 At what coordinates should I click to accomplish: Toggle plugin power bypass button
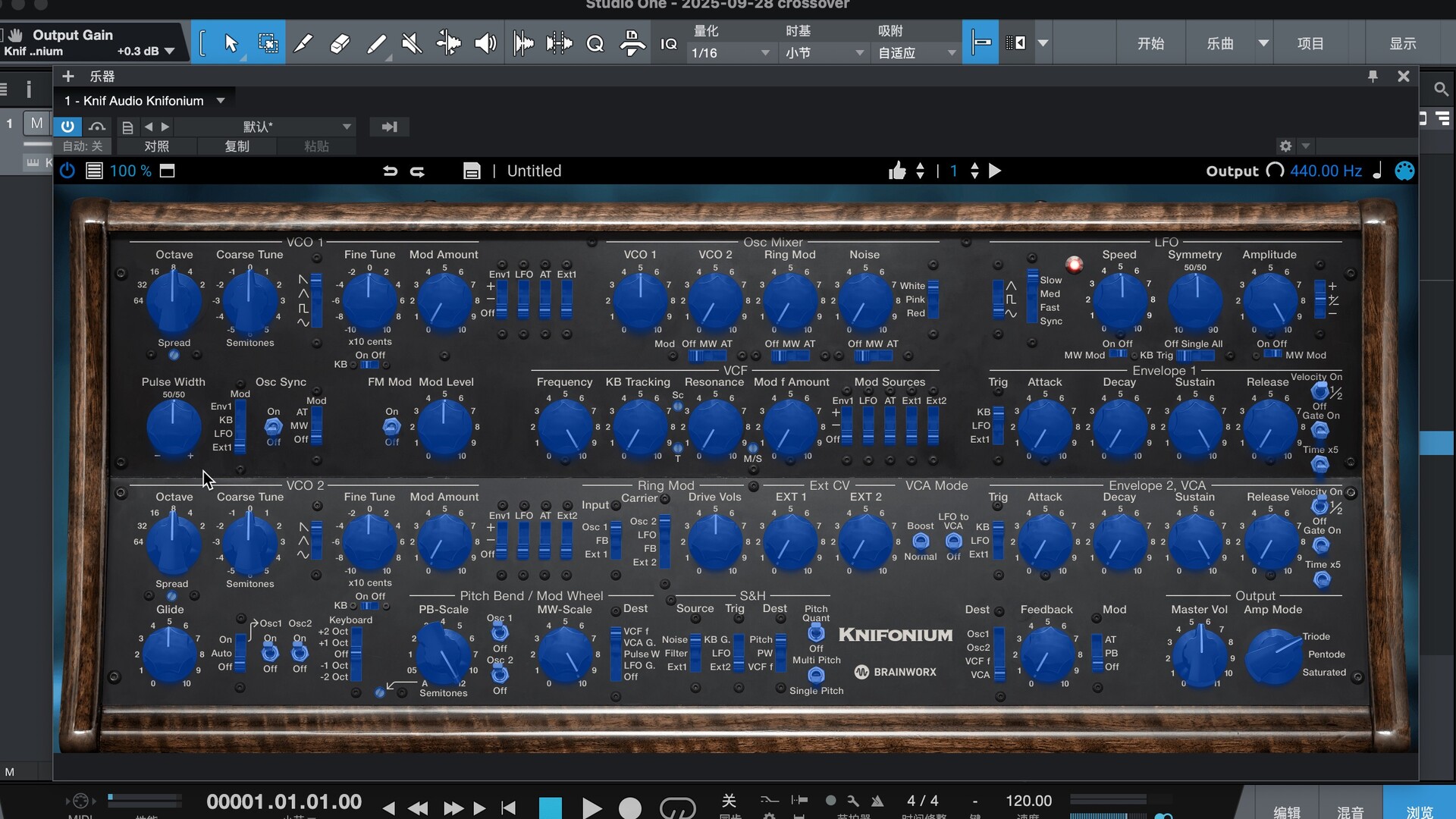(67, 171)
